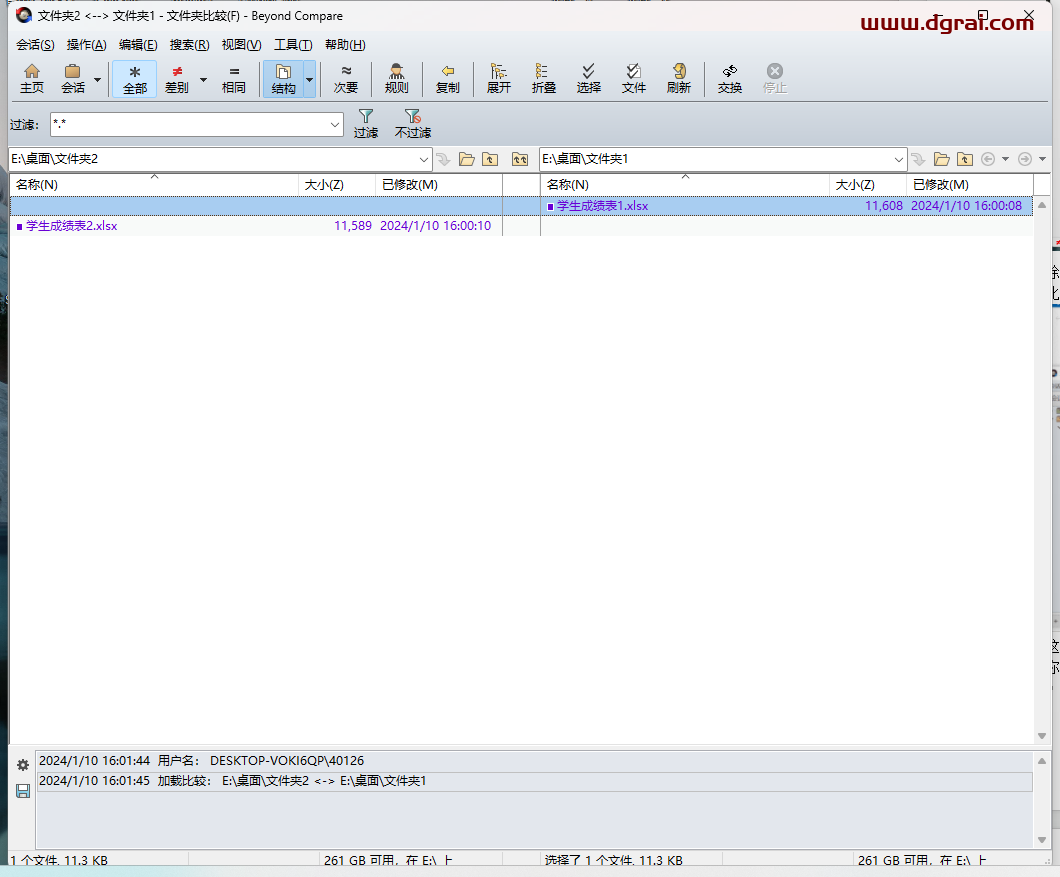
Task: Sort right pane by 名称(N) column
Action: 685,185
